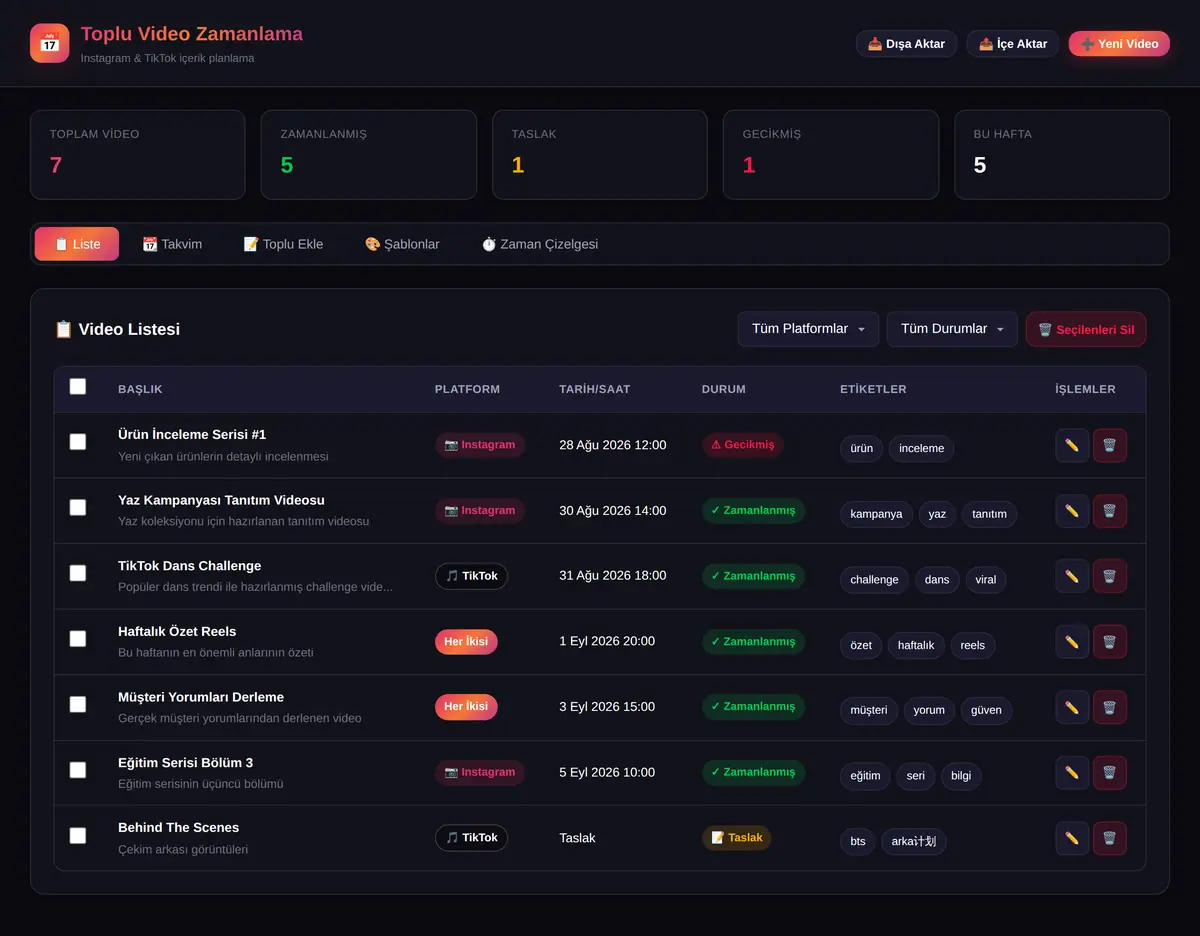Expand the Tüm Durumlar status dropdown
The height and width of the screenshot is (936, 1200).
tap(952, 329)
